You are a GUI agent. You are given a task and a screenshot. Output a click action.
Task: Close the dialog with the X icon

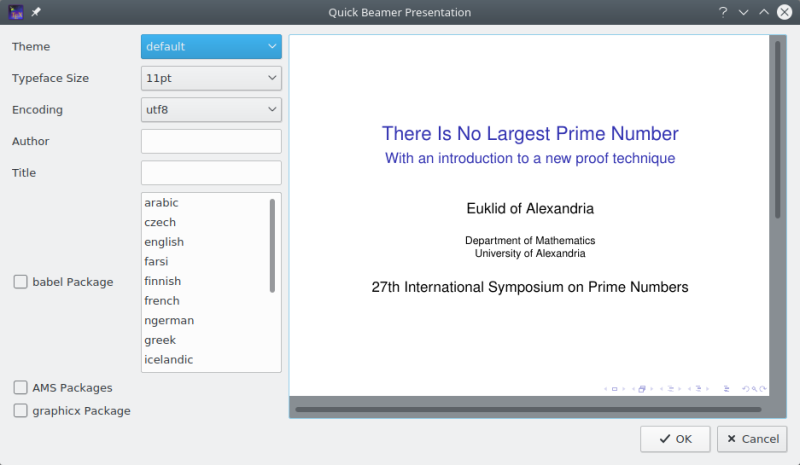pos(785,12)
